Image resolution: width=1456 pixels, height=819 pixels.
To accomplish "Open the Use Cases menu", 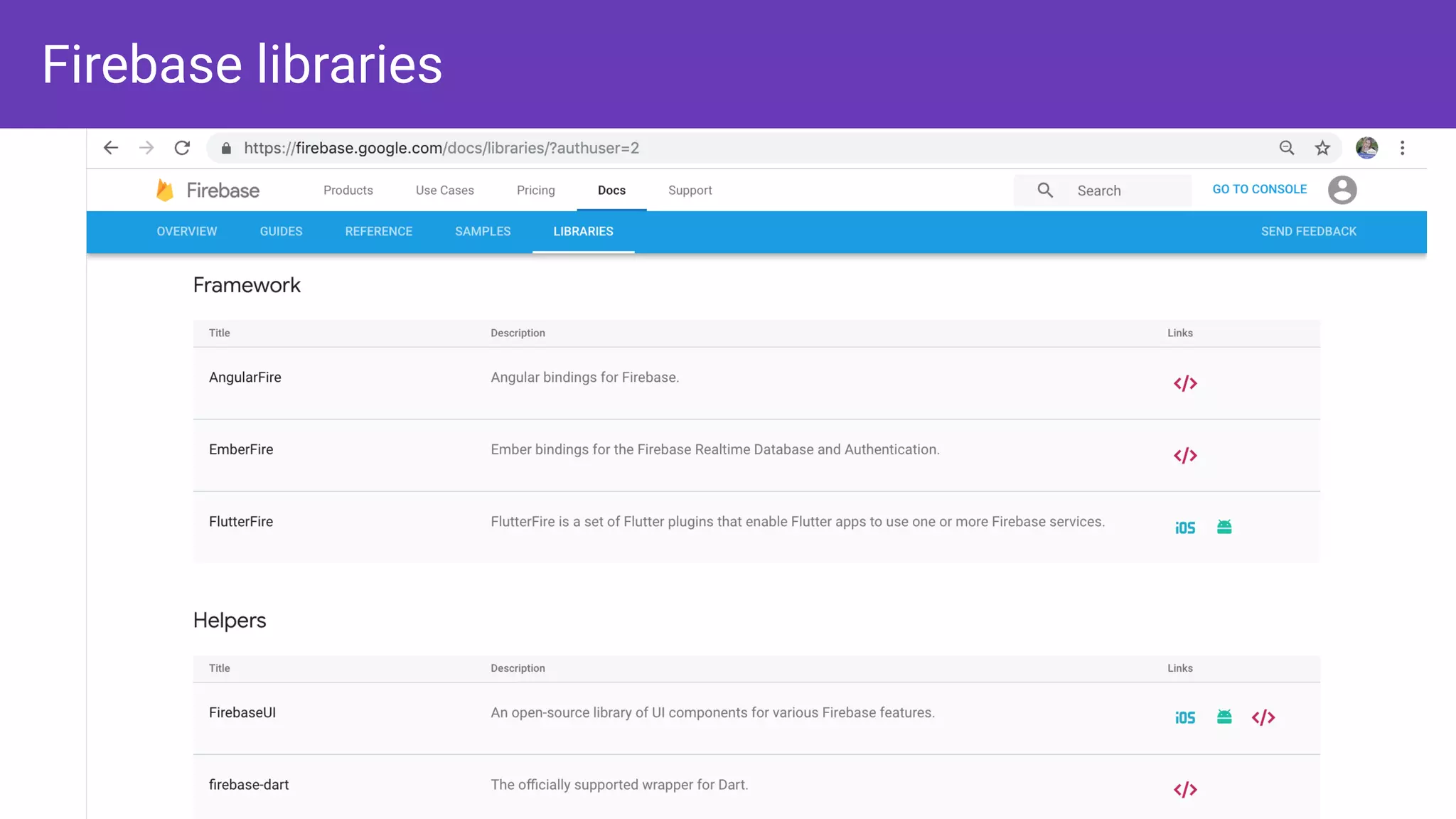I will pyautogui.click(x=445, y=191).
